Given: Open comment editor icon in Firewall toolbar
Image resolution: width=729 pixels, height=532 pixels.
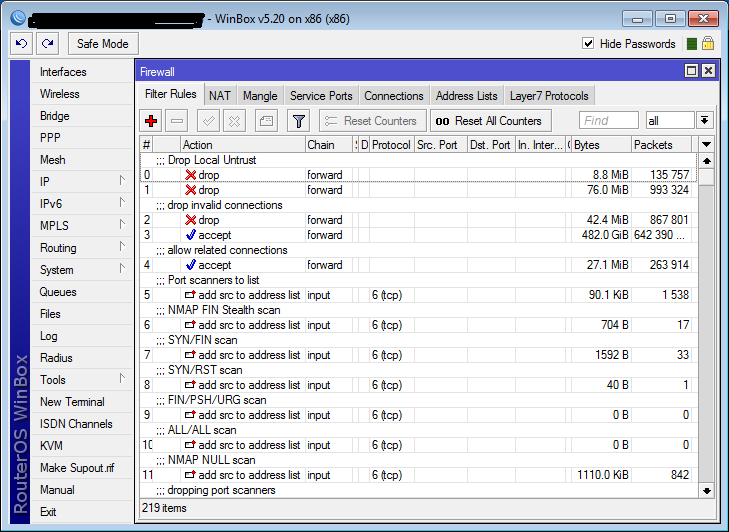Looking at the screenshot, I should click(266, 121).
